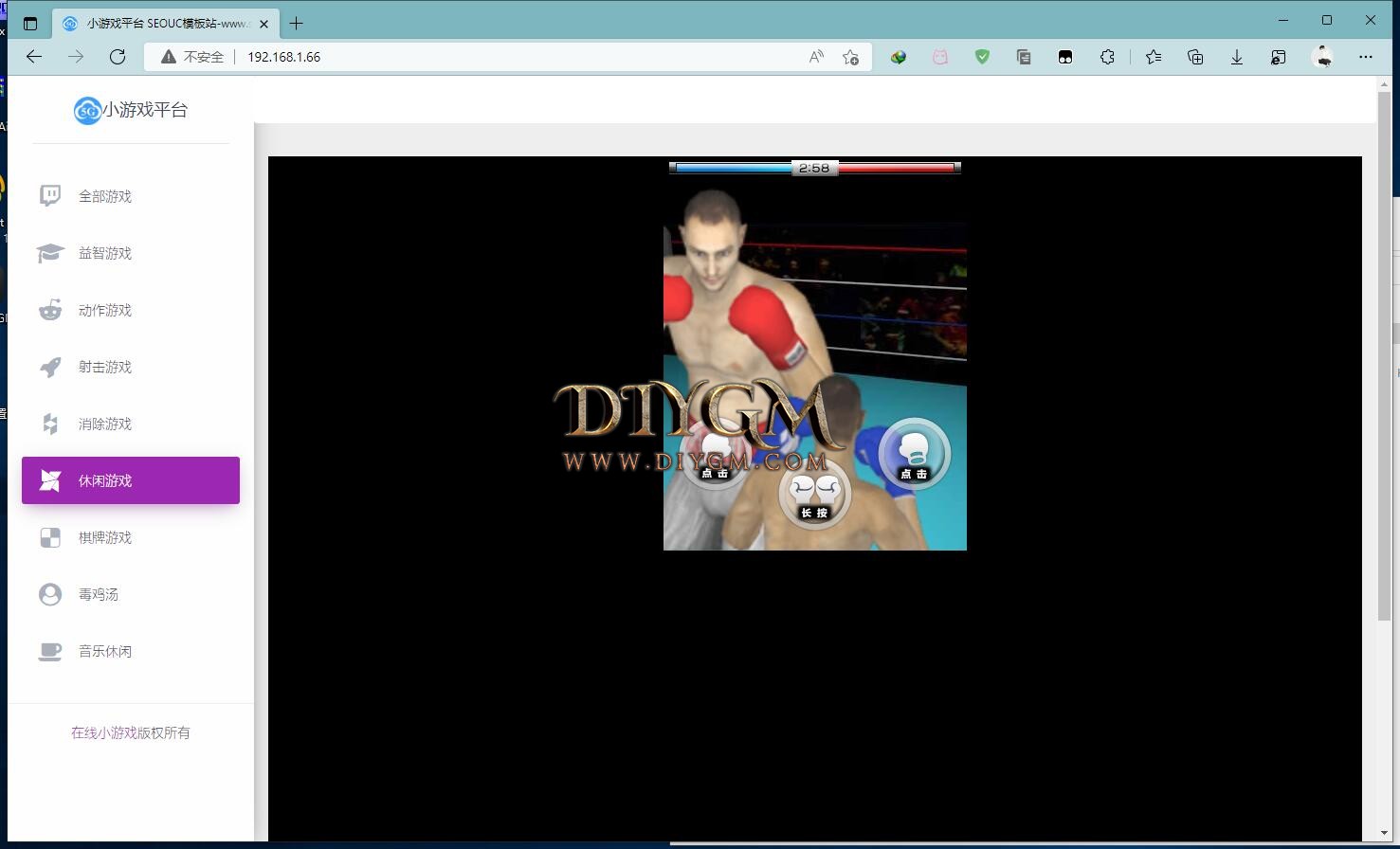Screen dimensions: 1400x849
Task: Select the highlighted 休闲游戏 menu item
Action: tap(131, 480)
